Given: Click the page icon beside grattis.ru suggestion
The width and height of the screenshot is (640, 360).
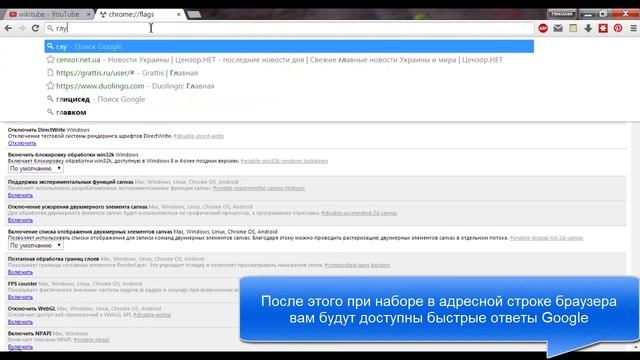Looking at the screenshot, I should pyautogui.click(x=50, y=73).
